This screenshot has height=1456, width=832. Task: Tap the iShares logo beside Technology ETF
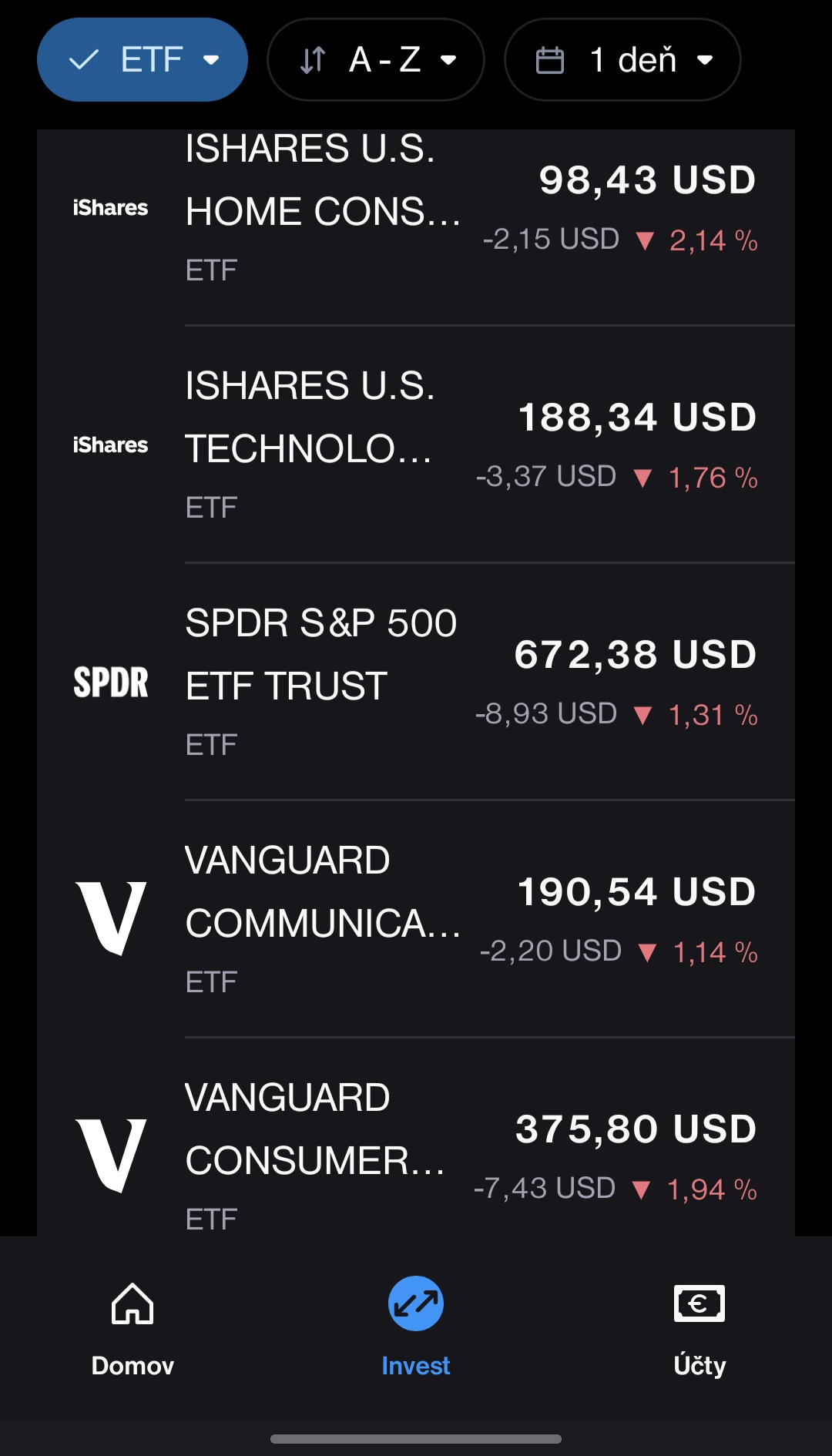point(110,445)
